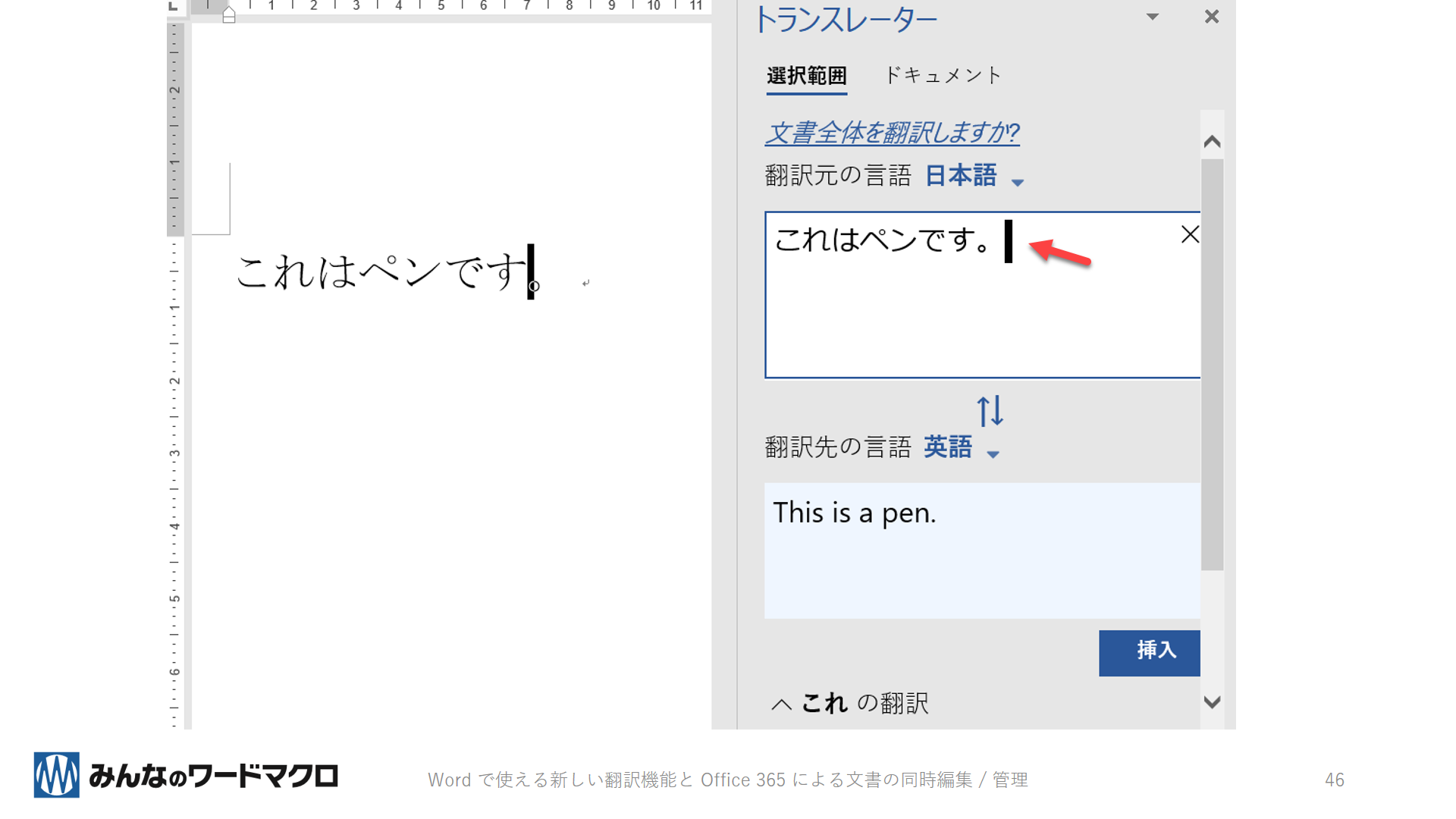
Task: Click the swap languages arrows icon
Action: (990, 411)
